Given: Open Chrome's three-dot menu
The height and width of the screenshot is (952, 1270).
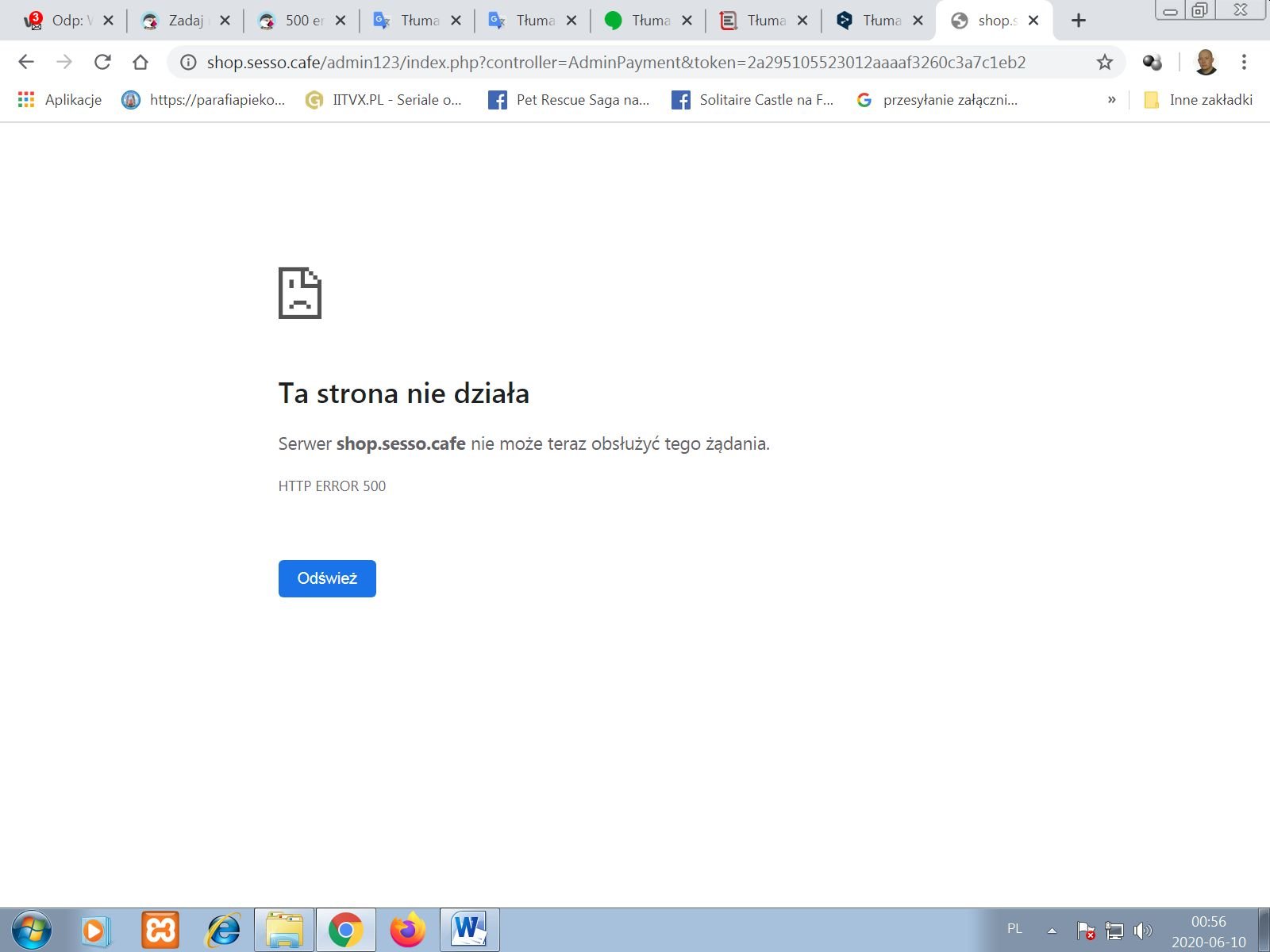Looking at the screenshot, I should (x=1244, y=62).
